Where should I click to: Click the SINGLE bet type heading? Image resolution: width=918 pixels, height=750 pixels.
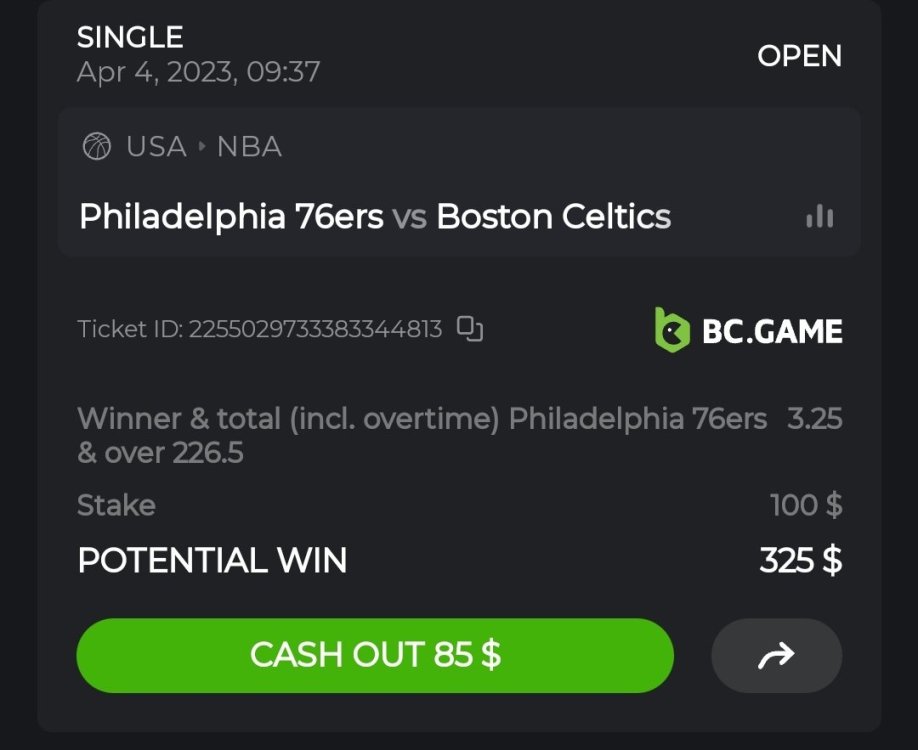(x=130, y=38)
